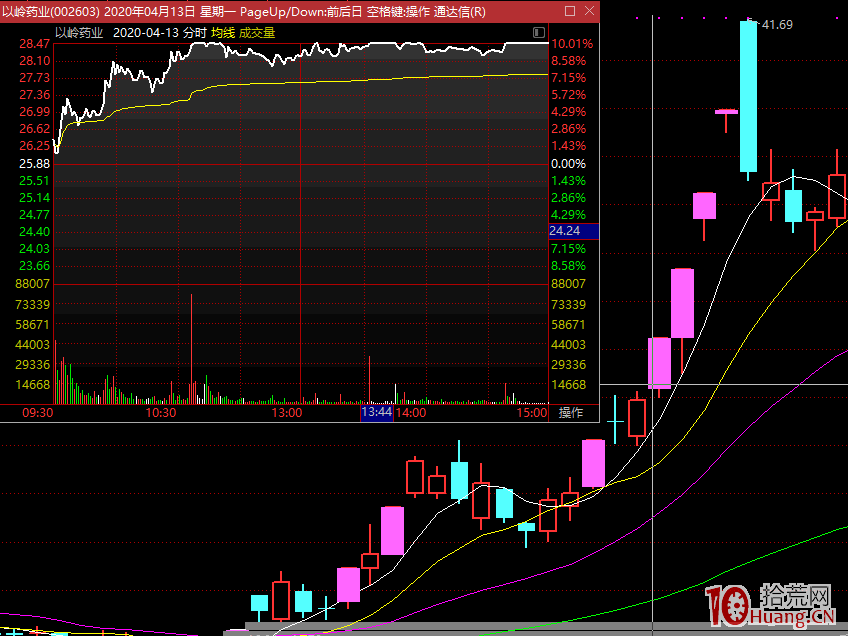Click the 88007 volume axis label on left
Image resolution: width=848 pixels, height=636 pixels.
34,285
